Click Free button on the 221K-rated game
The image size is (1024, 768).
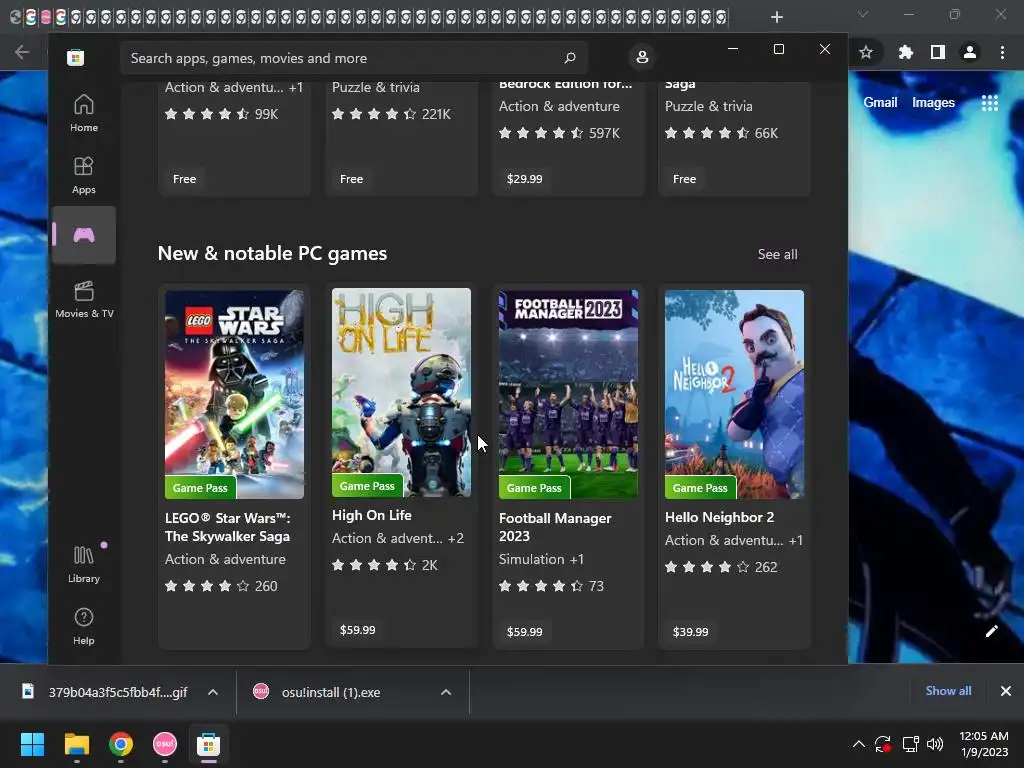click(x=351, y=178)
